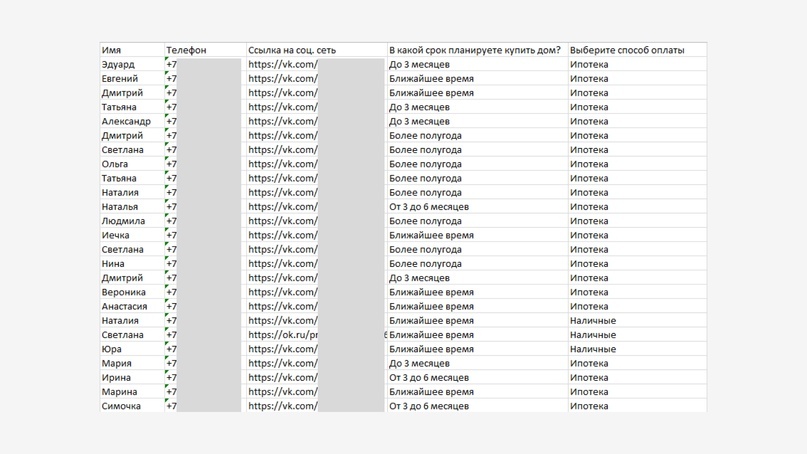Select the name cell Александр

[x=132, y=121]
